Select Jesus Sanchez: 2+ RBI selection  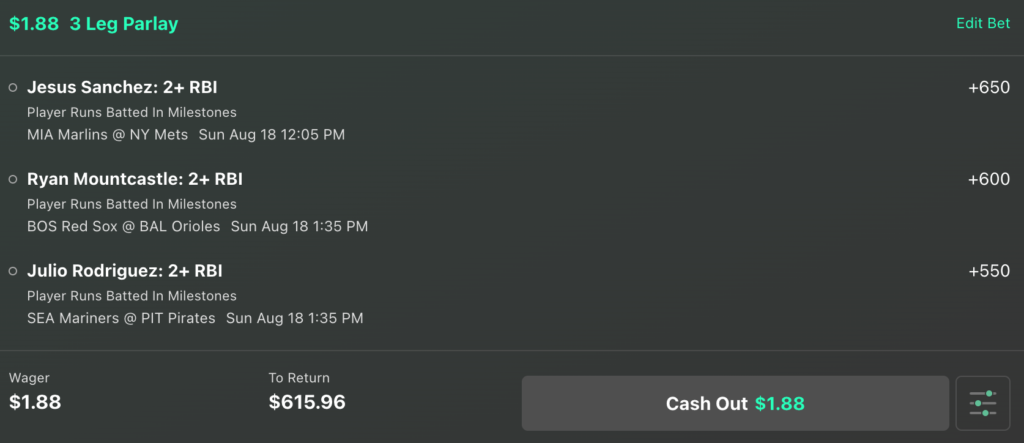pos(122,88)
